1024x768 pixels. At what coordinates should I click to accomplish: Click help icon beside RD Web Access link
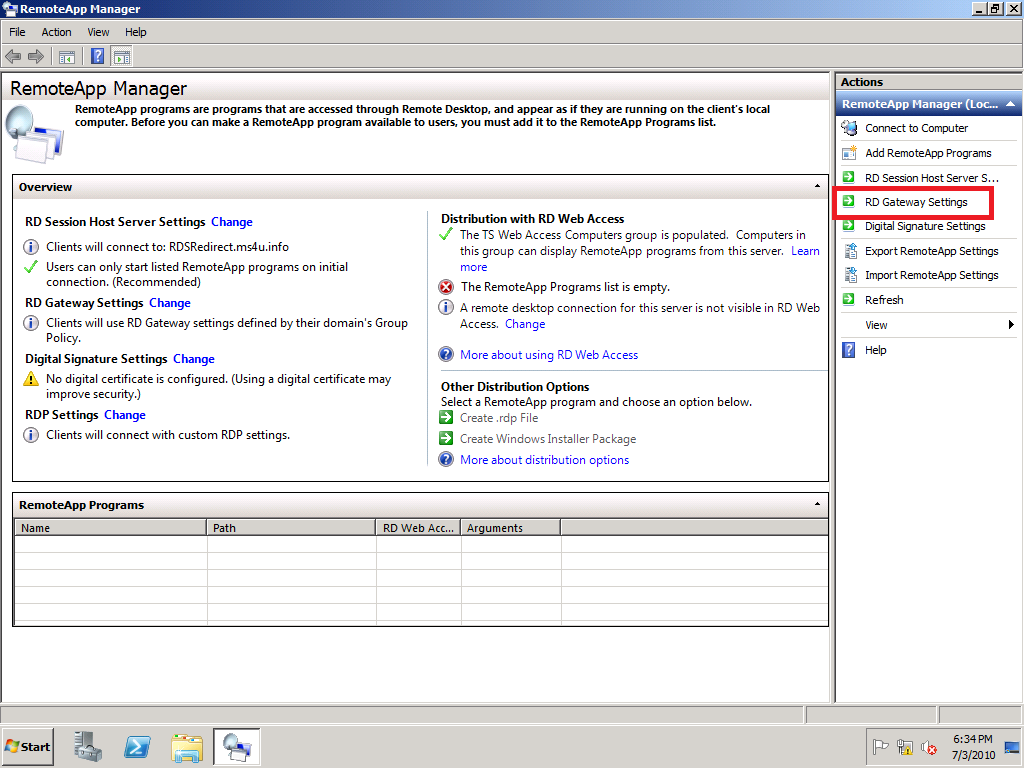(446, 354)
